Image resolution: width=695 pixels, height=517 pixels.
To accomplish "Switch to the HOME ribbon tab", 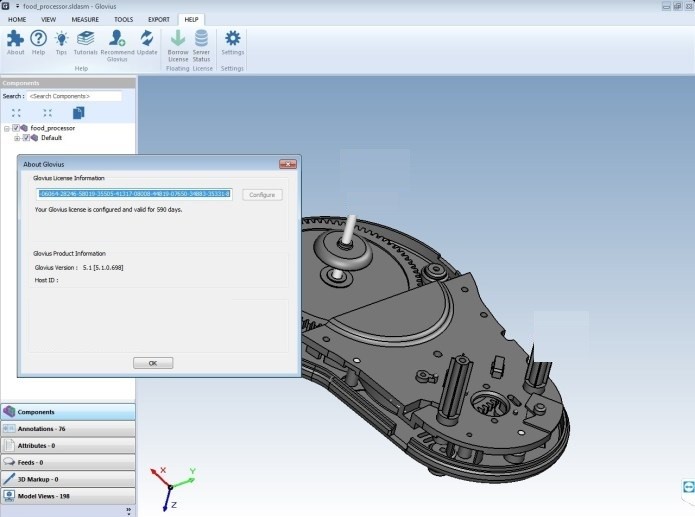I will pos(17,20).
